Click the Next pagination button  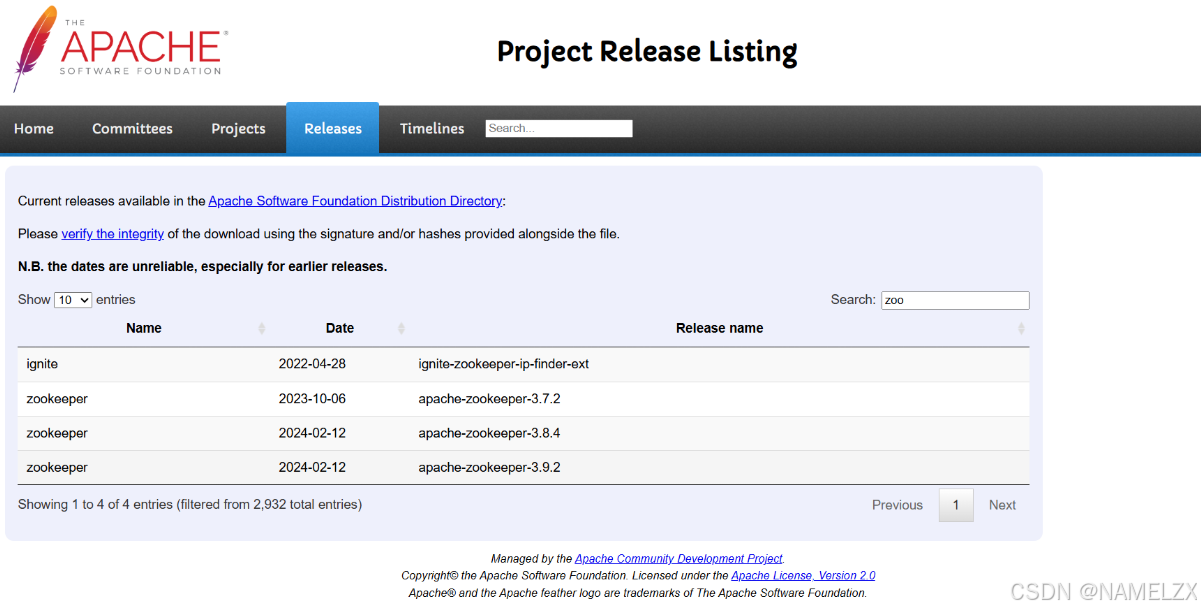pos(1002,505)
